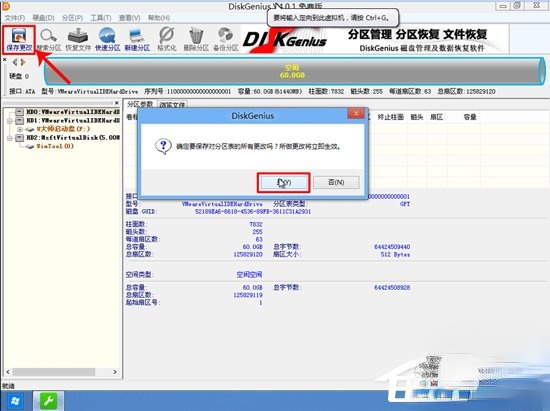The height and width of the screenshot is (411, 550).
Task: Click the 格式化 format toolbar icon
Action: coord(167,39)
